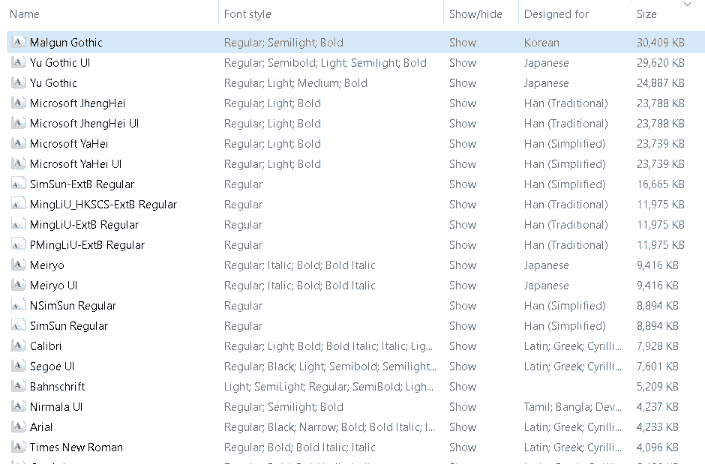
Task: Click Arial's 'Regular; Black; Narrow' style cell
Action: [x=330, y=427]
